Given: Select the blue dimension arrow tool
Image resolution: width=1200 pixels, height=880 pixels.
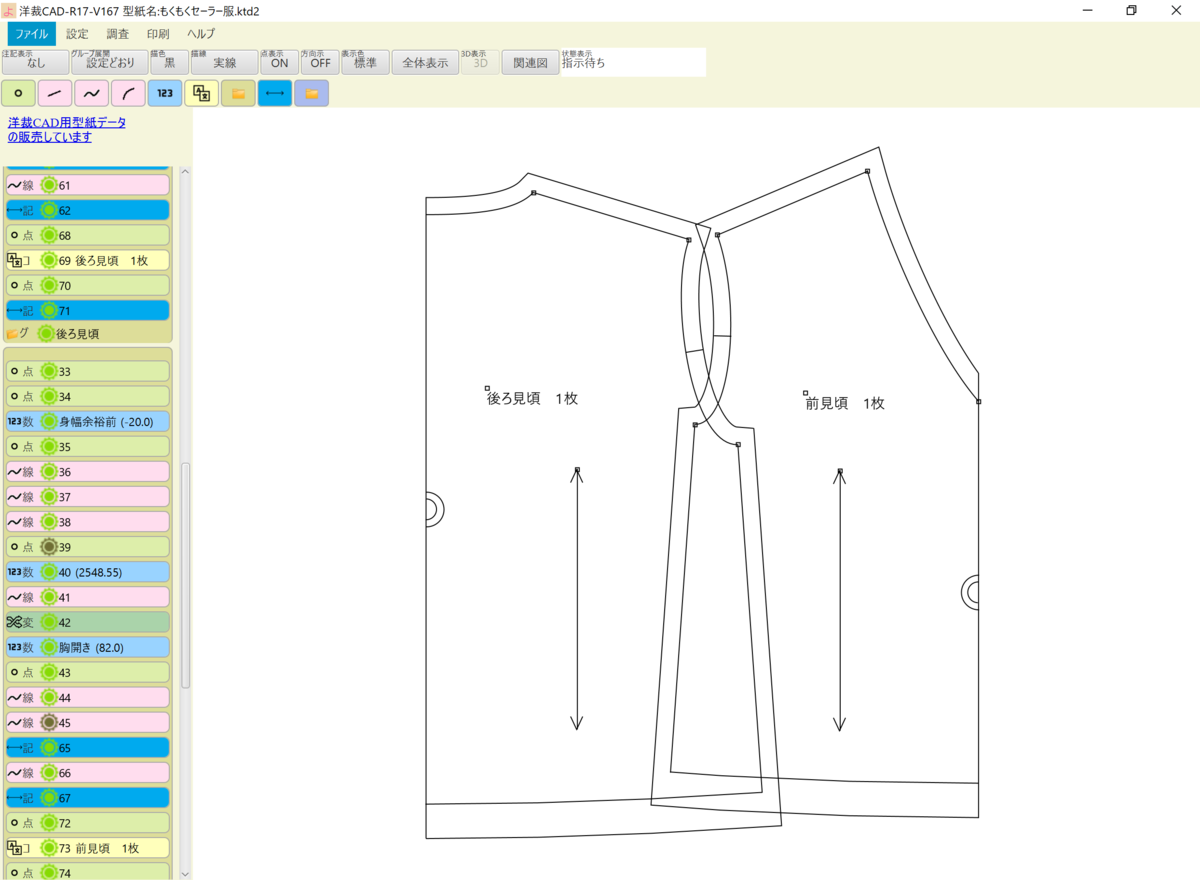Looking at the screenshot, I should click(275, 93).
